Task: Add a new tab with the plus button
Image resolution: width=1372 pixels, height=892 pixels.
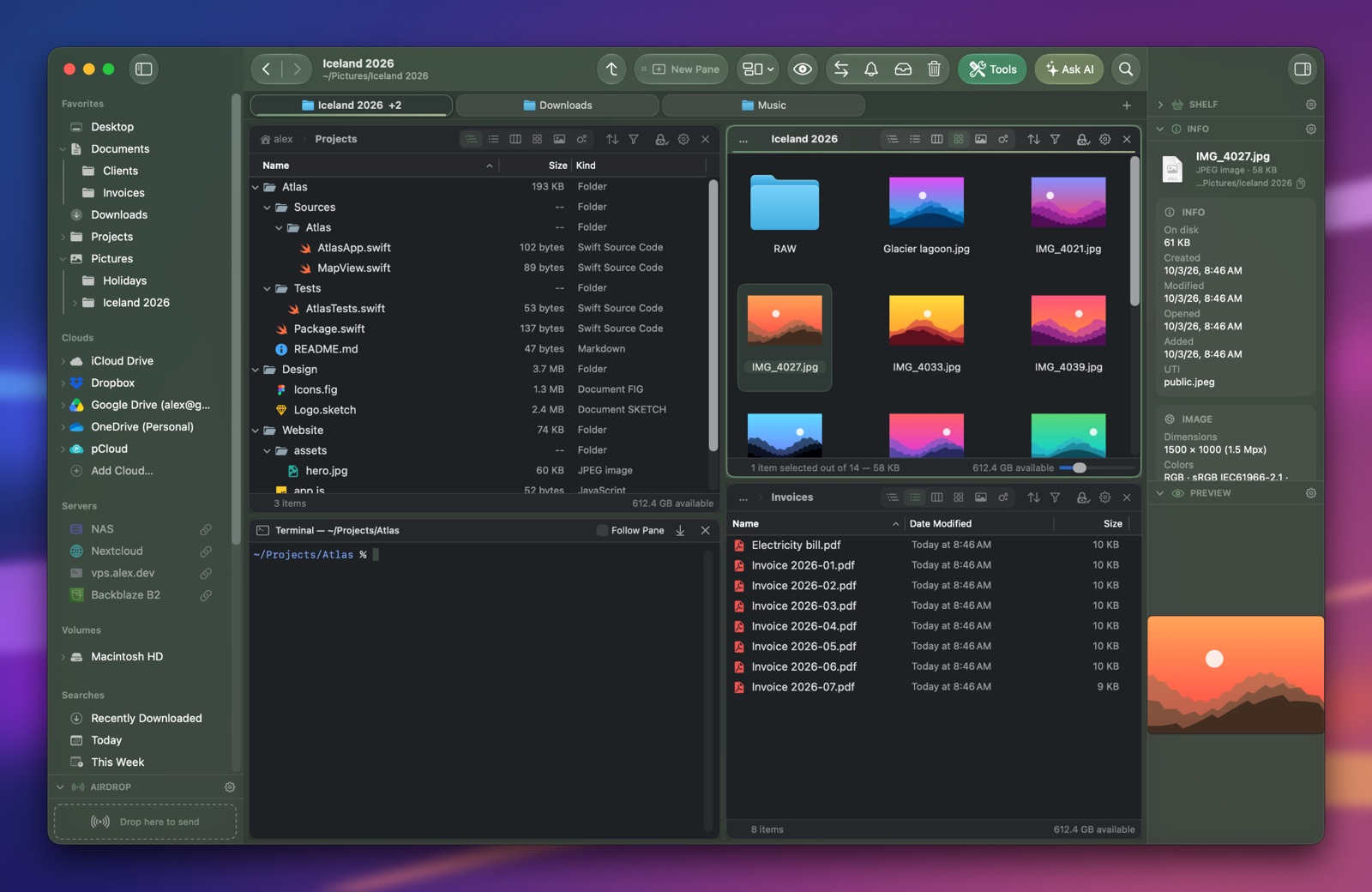Action: coord(1127,105)
